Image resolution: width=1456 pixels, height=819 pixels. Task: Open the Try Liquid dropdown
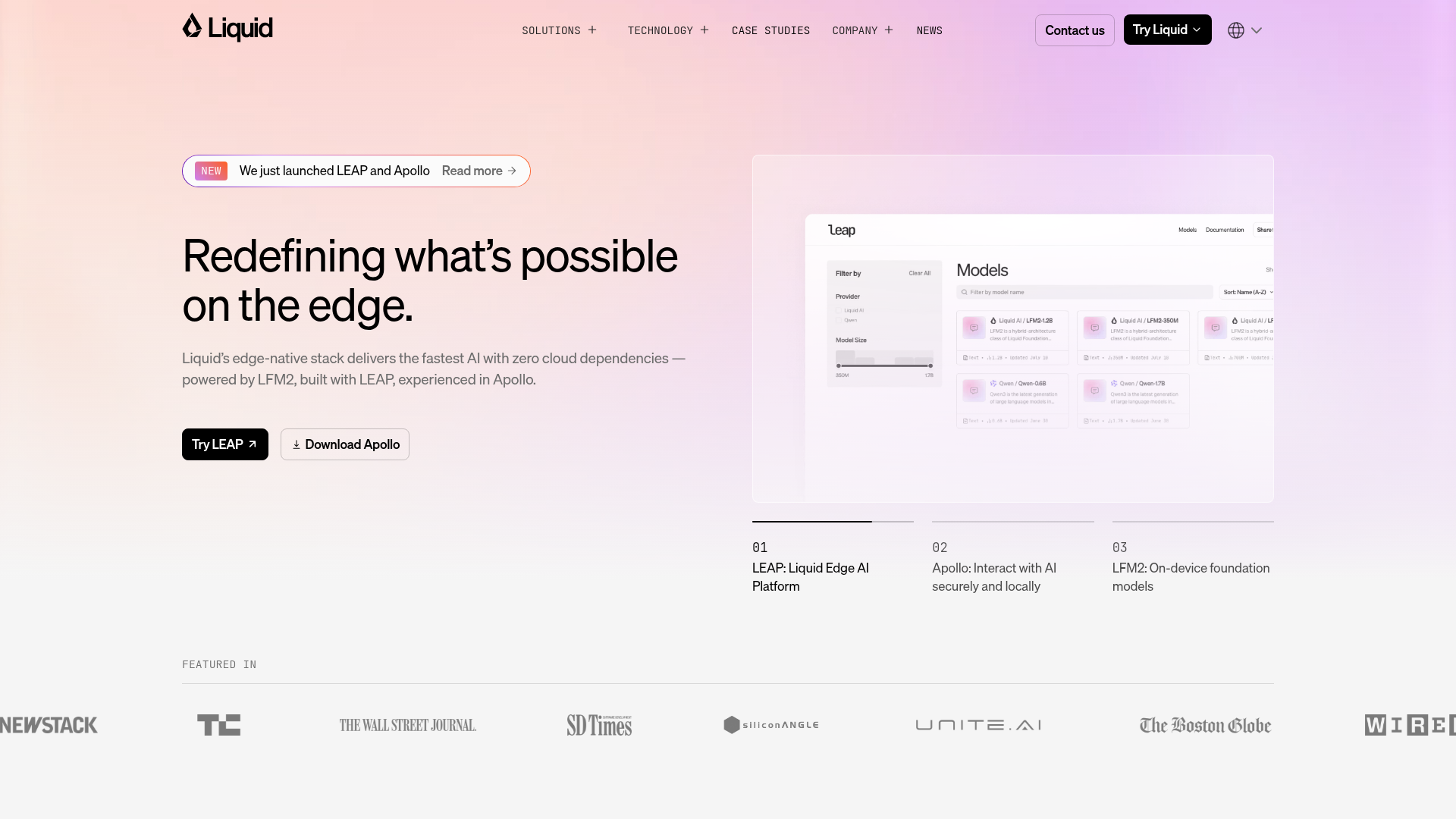pos(1167,30)
